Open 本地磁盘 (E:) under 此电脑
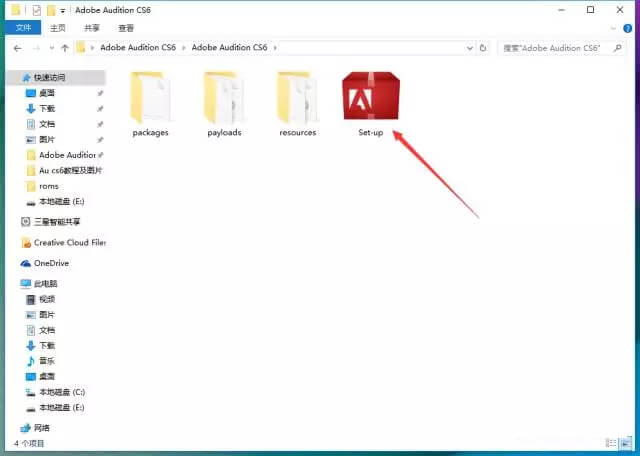Screen dimensions: 640x456 pos(62,407)
